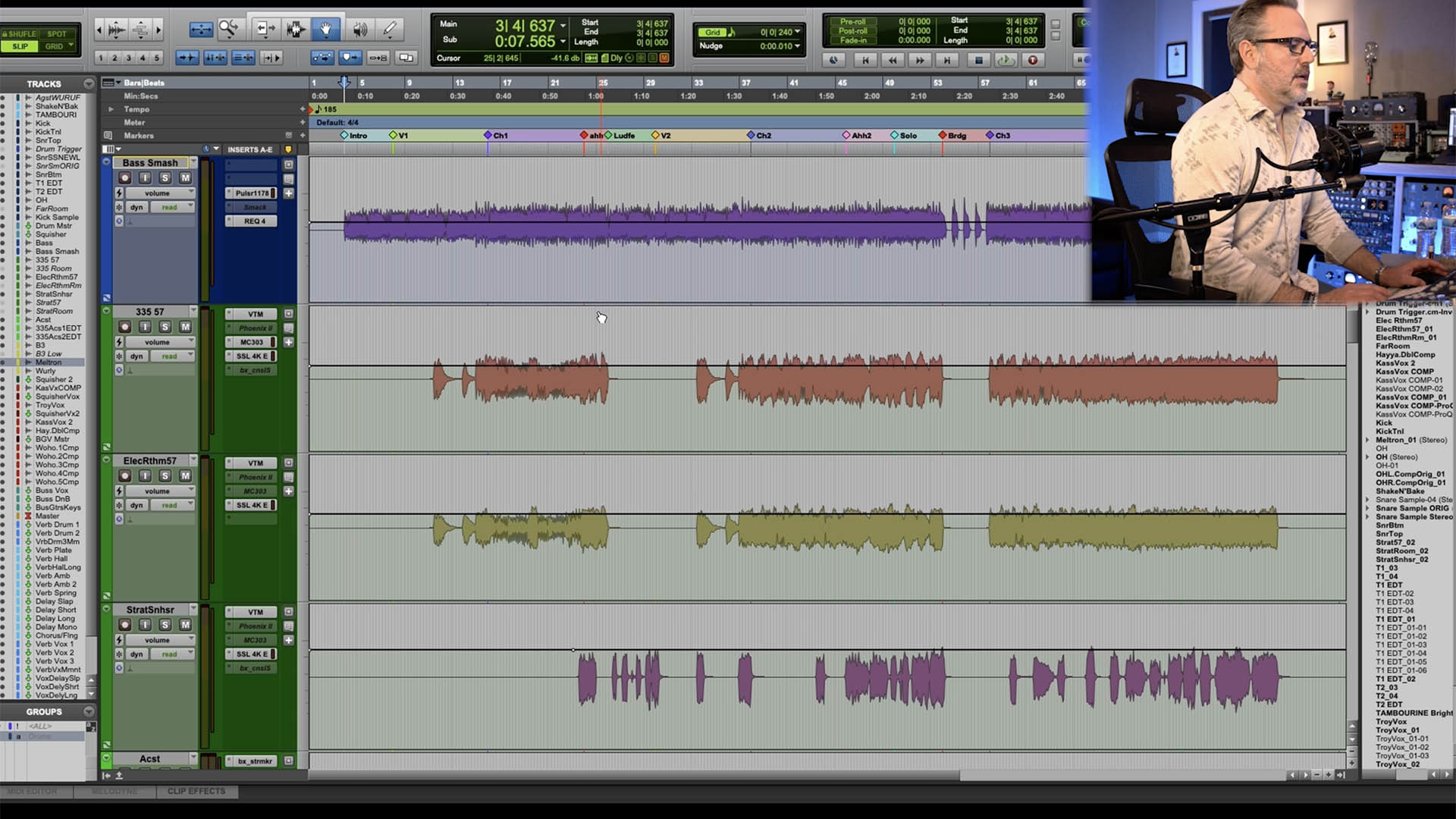The width and height of the screenshot is (1456, 819).
Task: Click Return to Zero transport button
Action: (x=864, y=60)
